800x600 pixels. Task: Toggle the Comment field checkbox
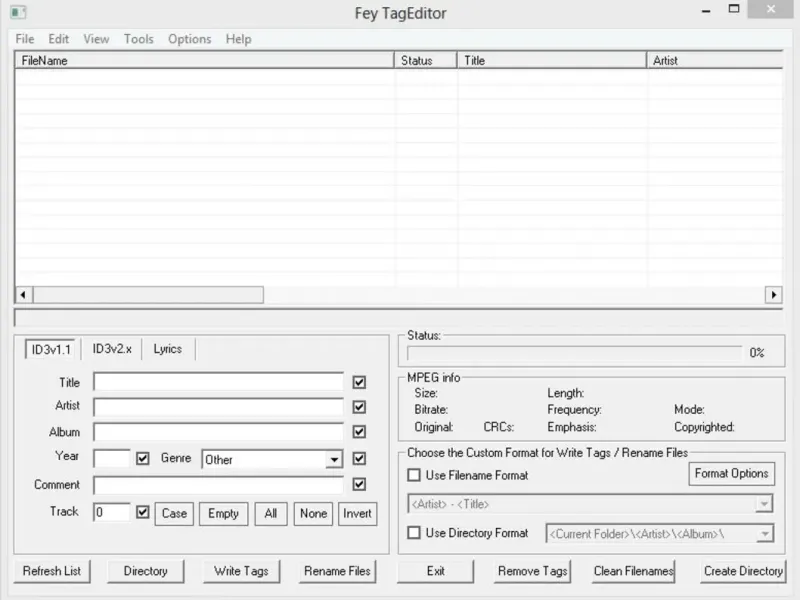[x=359, y=484]
